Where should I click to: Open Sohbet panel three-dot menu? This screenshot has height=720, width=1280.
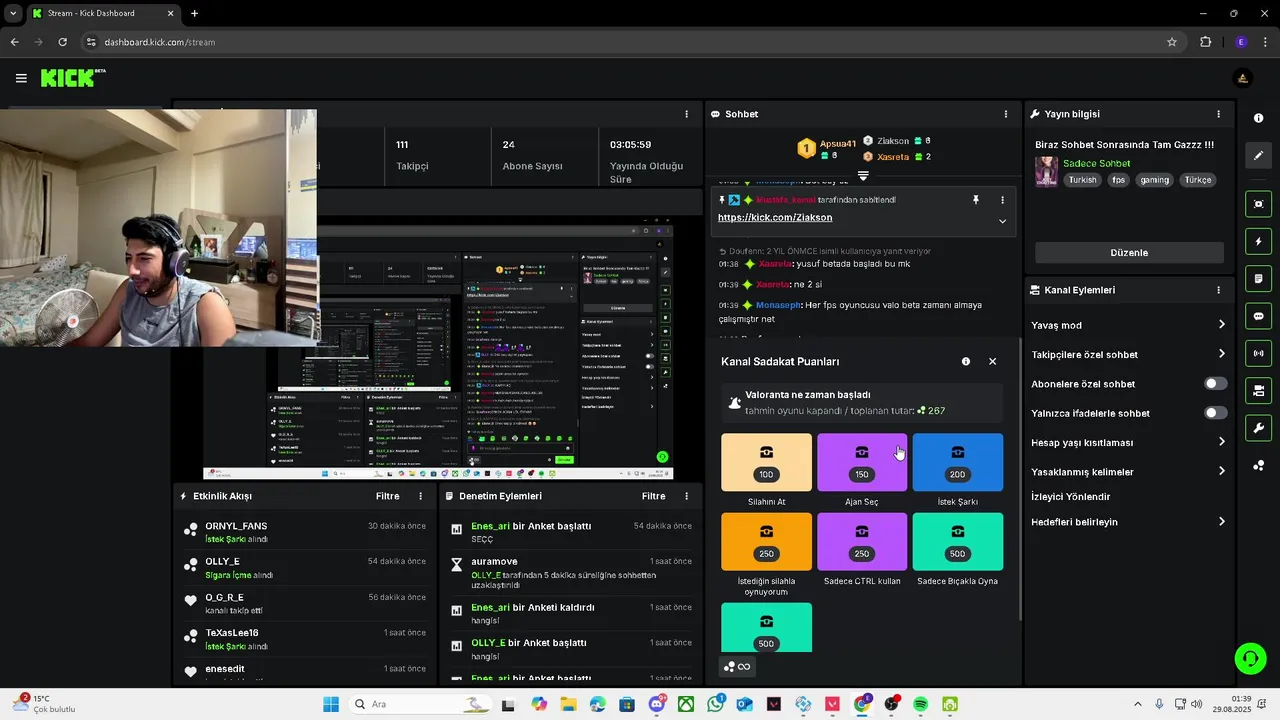pos(1005,114)
